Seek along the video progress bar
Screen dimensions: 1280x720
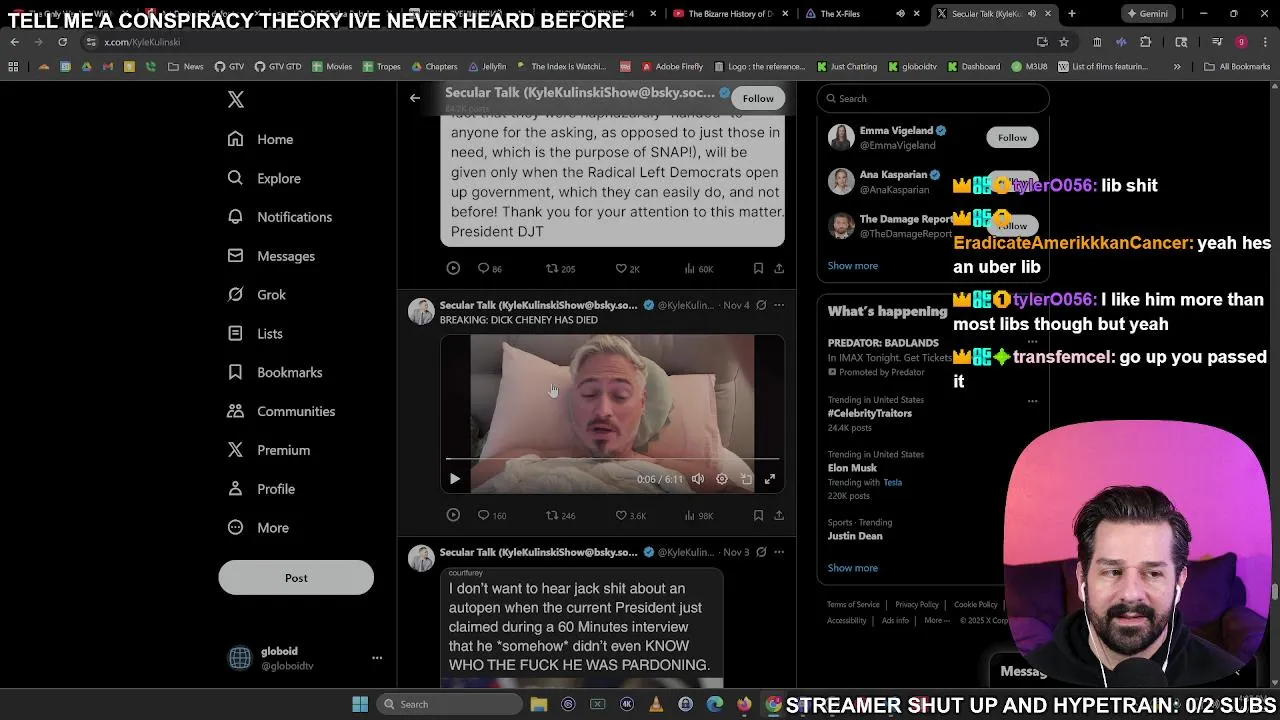[x=612, y=459]
